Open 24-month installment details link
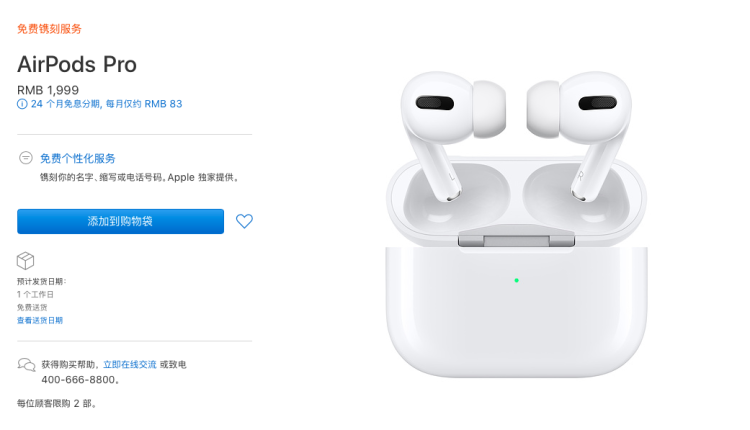This screenshot has height=430, width=750. (x=107, y=104)
